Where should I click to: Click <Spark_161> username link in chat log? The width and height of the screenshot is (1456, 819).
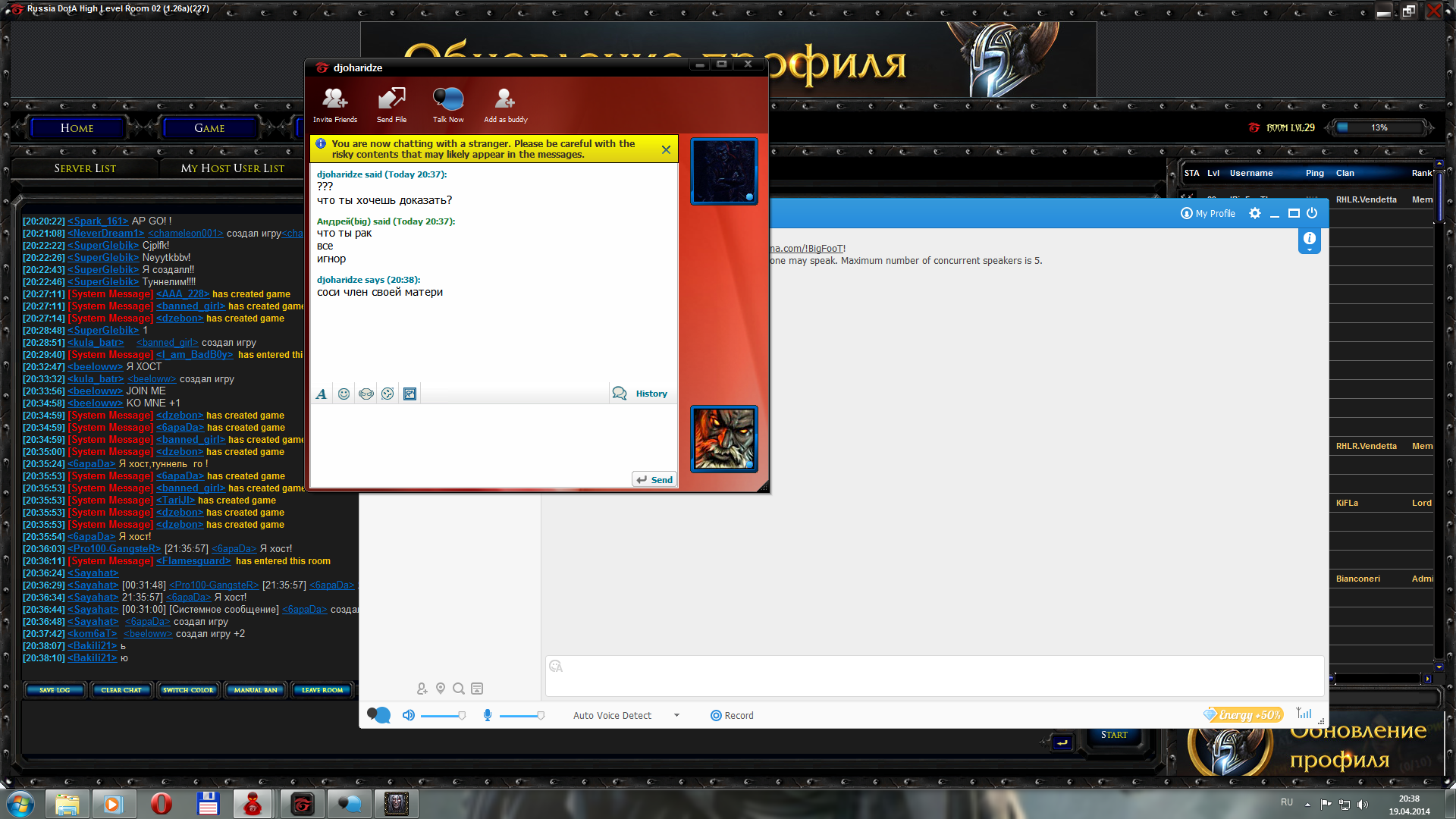[98, 221]
